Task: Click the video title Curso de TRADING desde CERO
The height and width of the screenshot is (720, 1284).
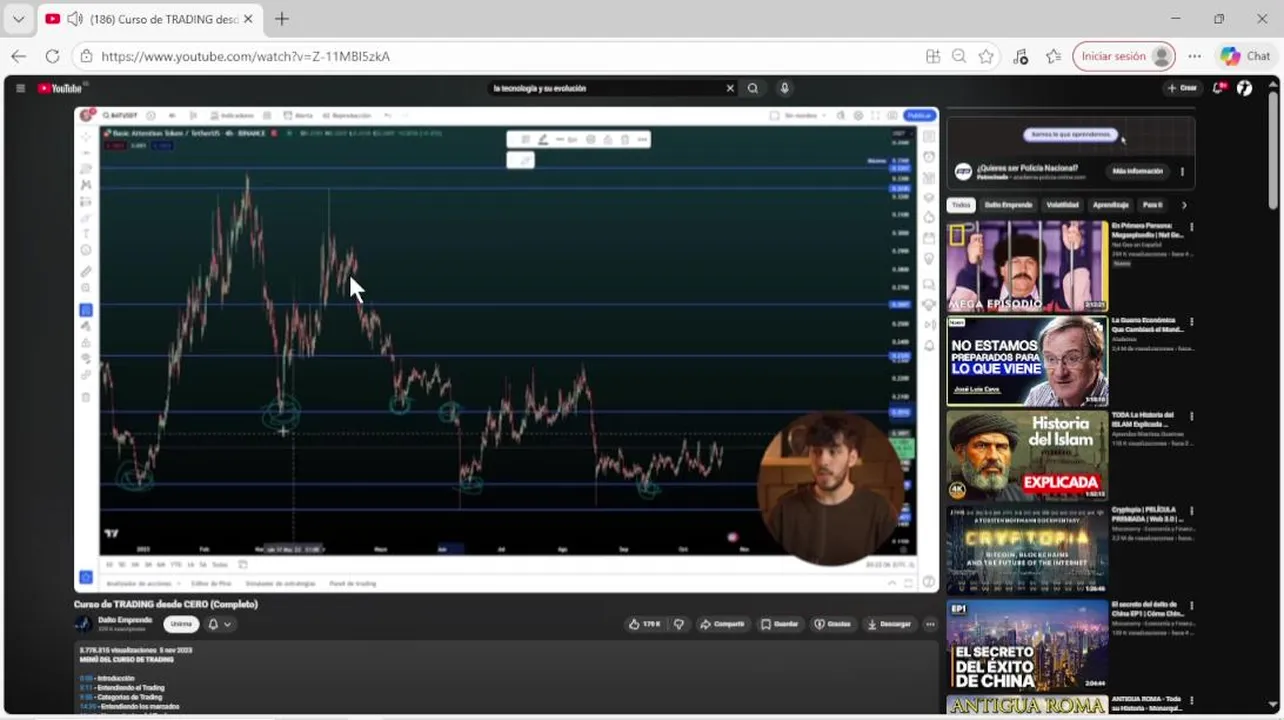Action: tap(166, 604)
